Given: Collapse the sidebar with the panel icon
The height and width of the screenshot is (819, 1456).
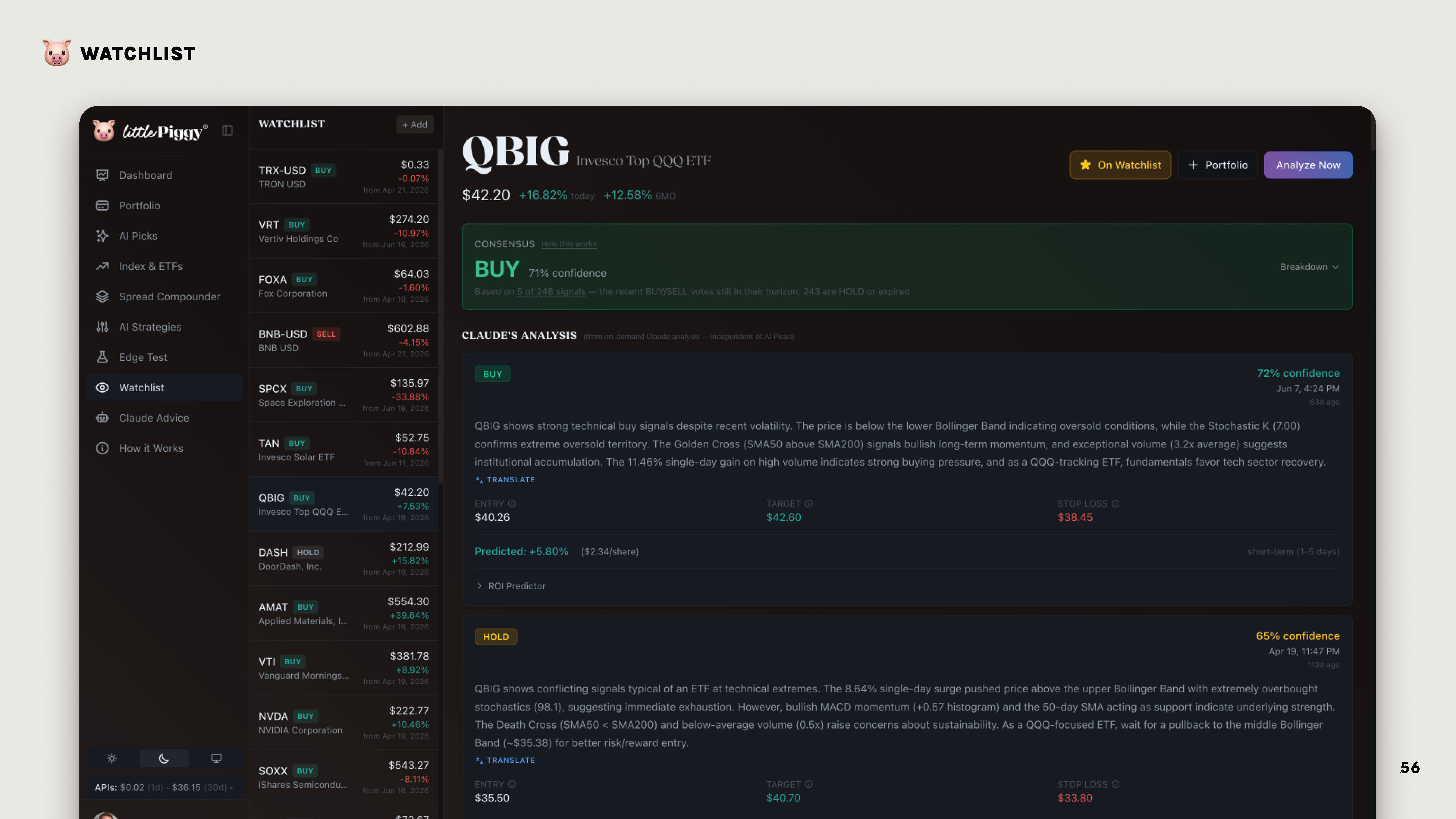Looking at the screenshot, I should [227, 131].
